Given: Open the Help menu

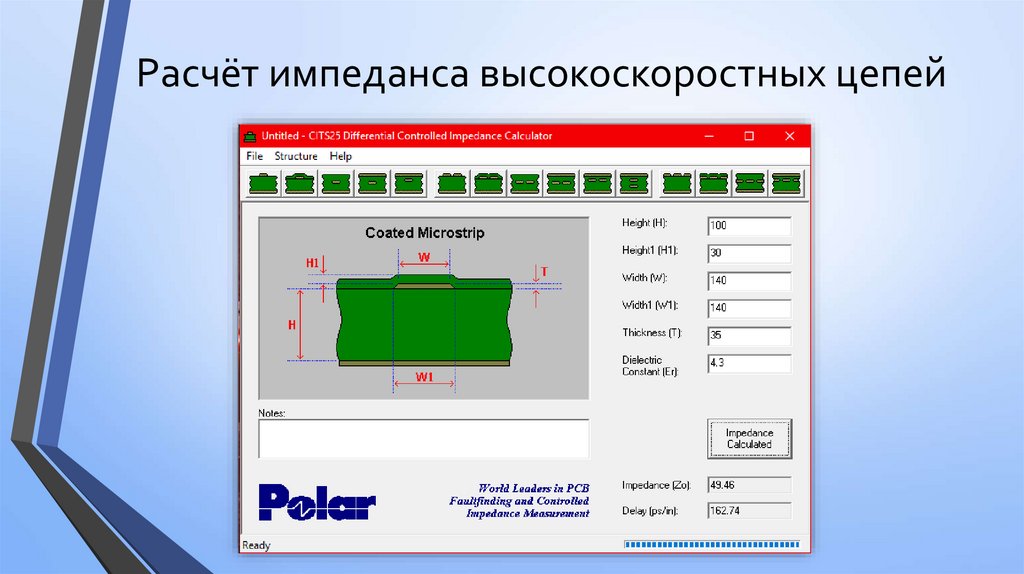Looking at the screenshot, I should (340, 156).
